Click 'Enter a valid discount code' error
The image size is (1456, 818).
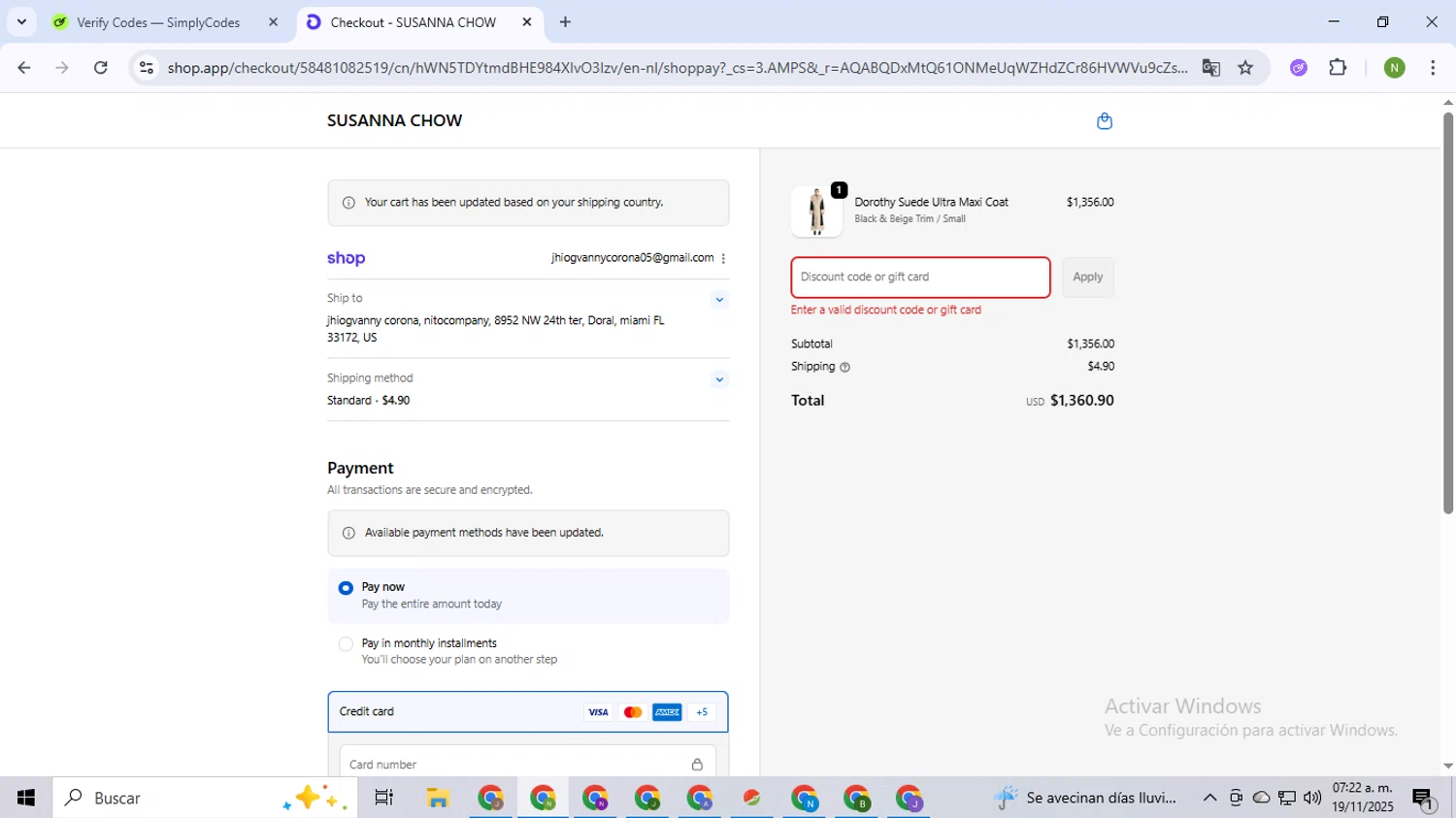[886, 311]
